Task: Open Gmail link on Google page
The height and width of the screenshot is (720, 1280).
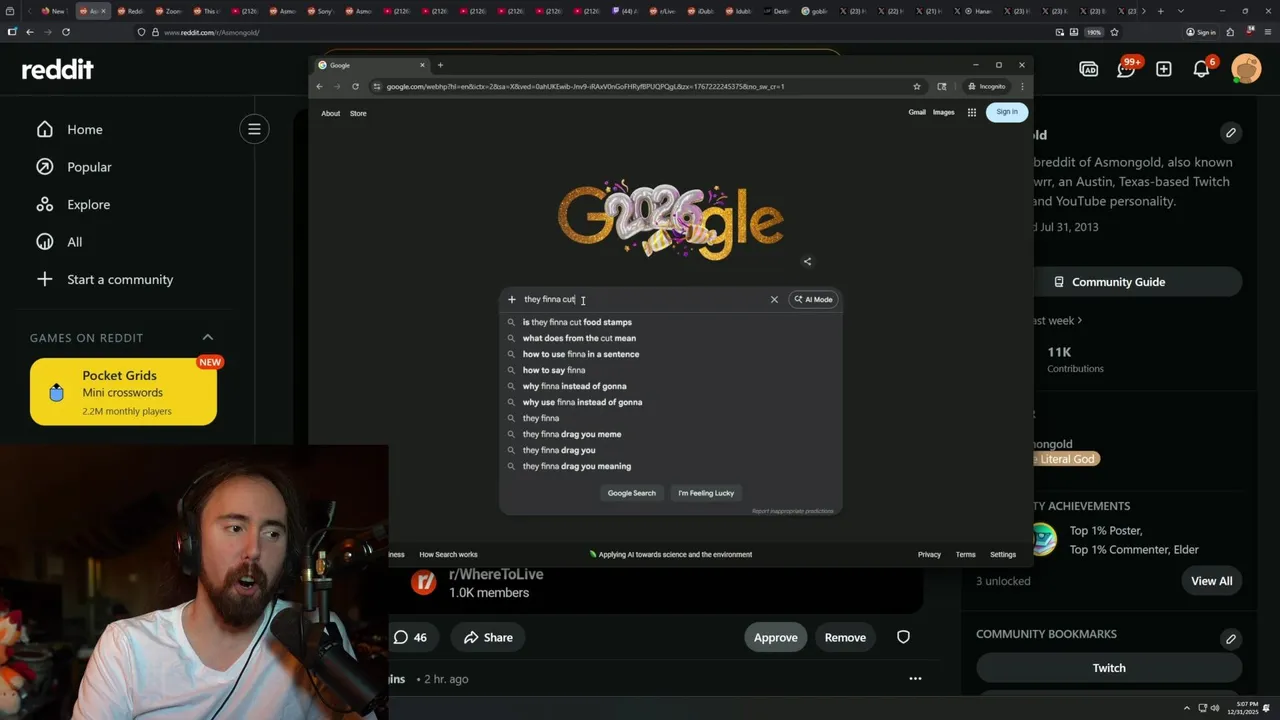Action: [917, 112]
